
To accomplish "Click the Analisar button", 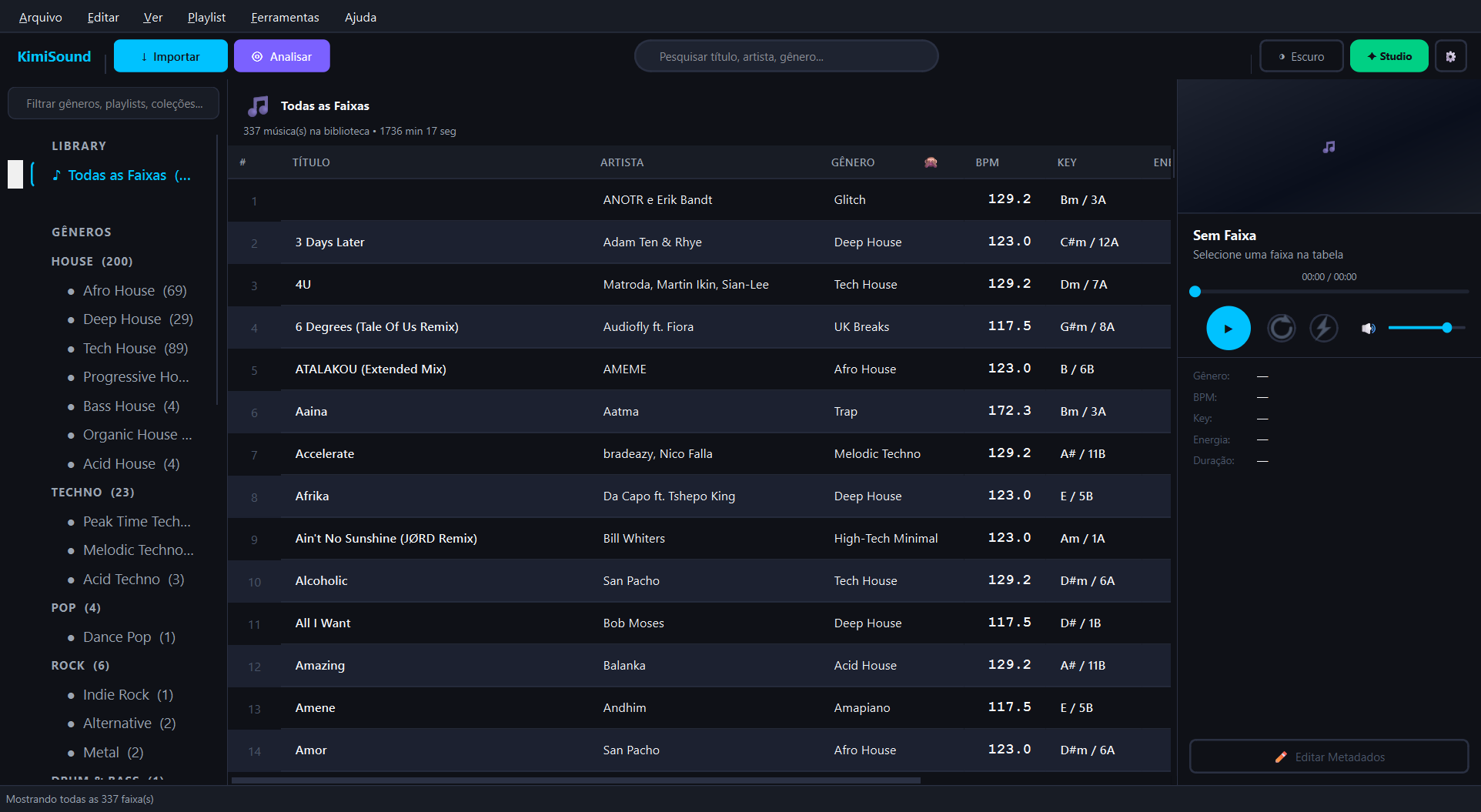I will [282, 56].
